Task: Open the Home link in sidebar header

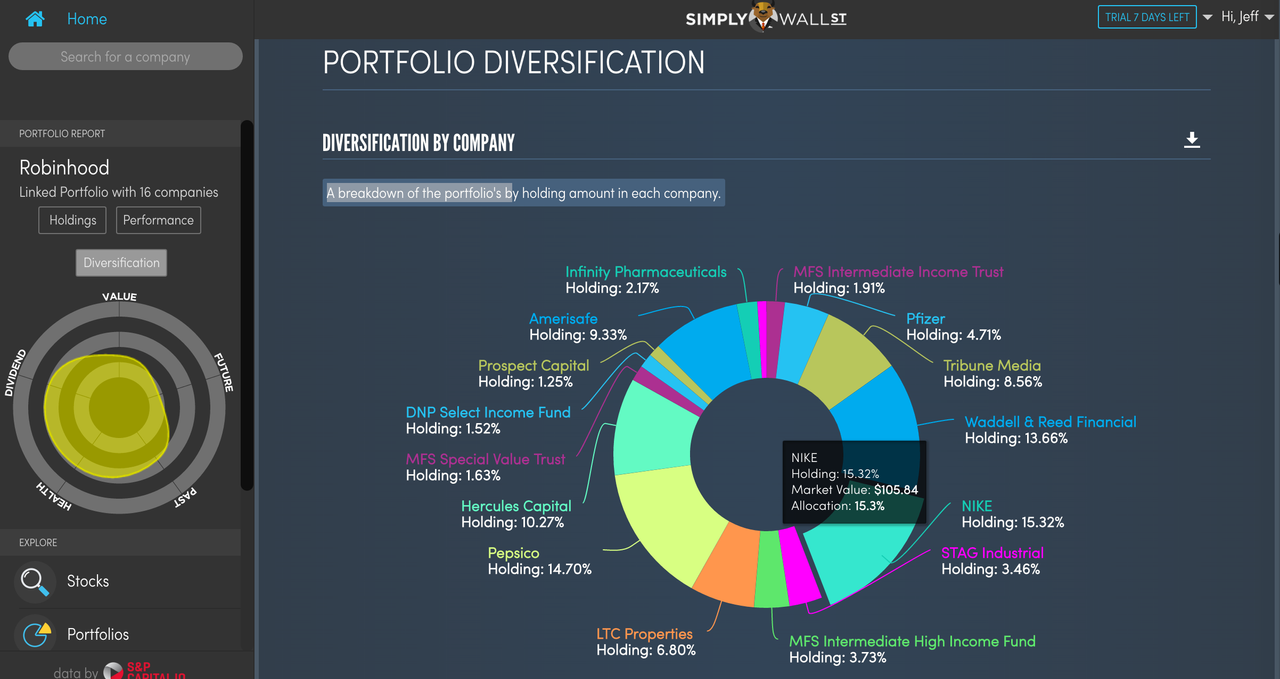Action: coord(87,19)
